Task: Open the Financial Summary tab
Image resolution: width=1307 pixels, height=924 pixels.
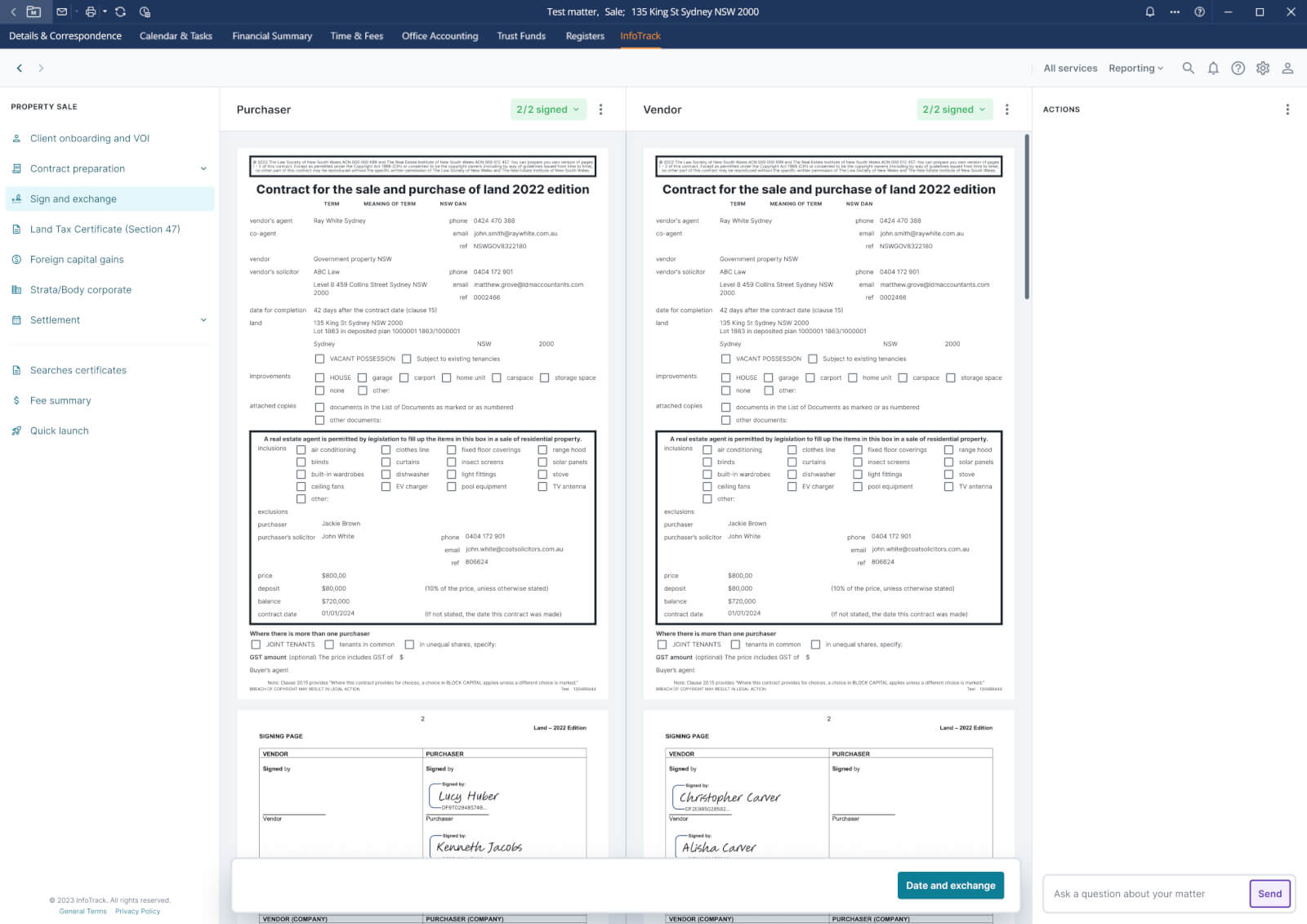Action: point(272,36)
